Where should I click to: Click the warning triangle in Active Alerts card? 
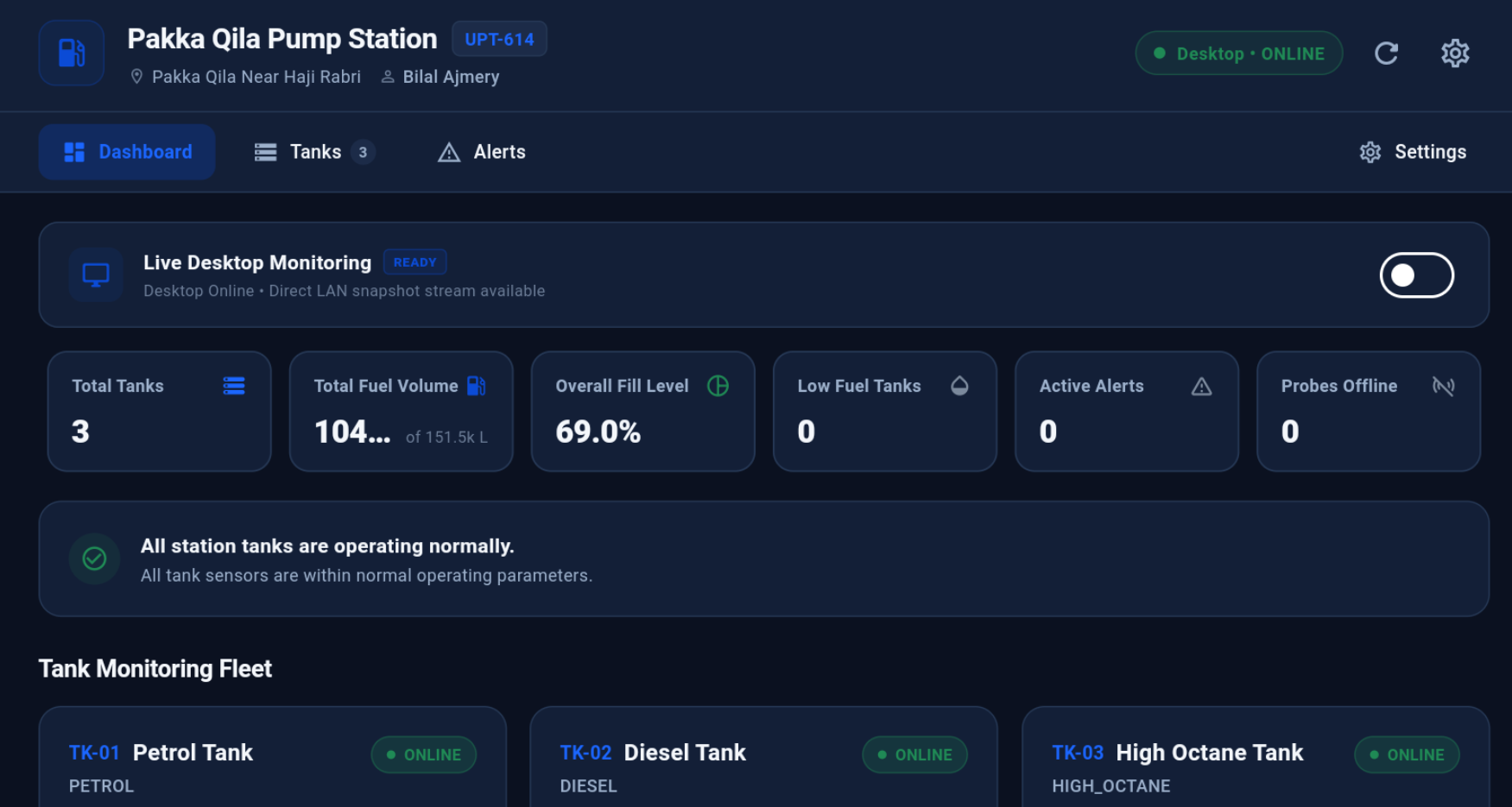coord(1201,387)
